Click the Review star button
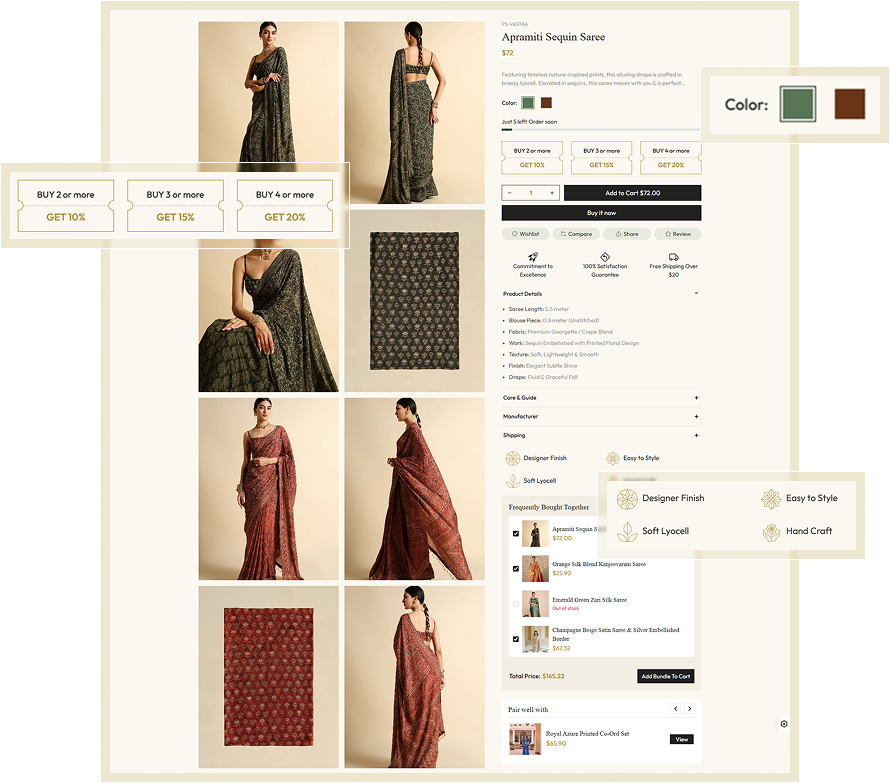Screen dimensions: 890x783 [x=678, y=234]
